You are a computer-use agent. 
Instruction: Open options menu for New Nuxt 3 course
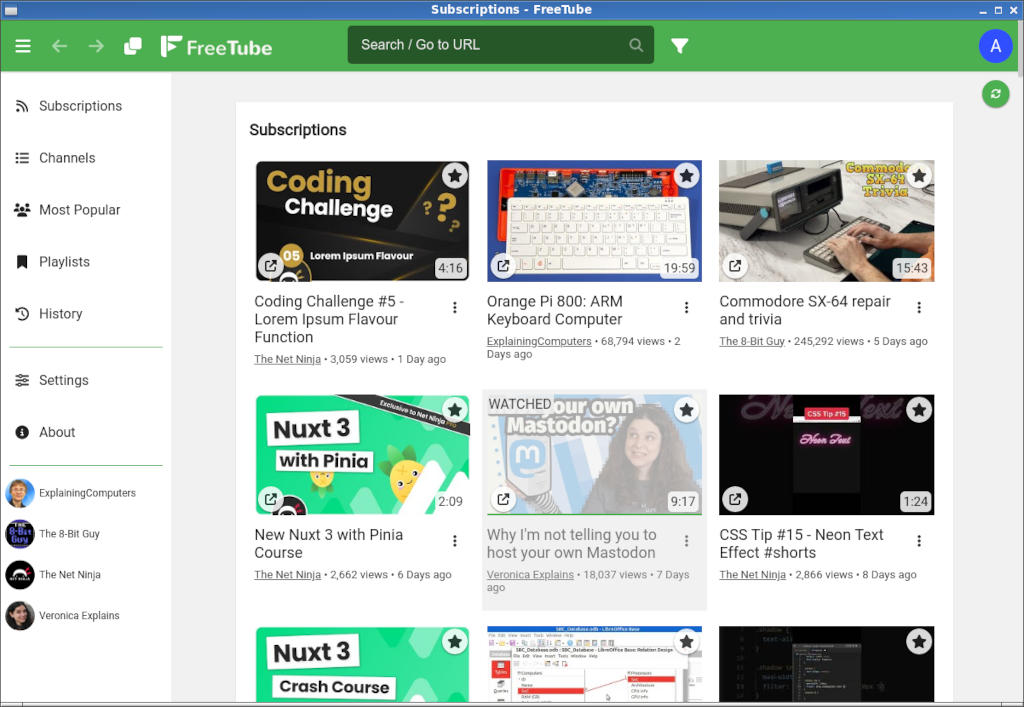click(x=455, y=541)
